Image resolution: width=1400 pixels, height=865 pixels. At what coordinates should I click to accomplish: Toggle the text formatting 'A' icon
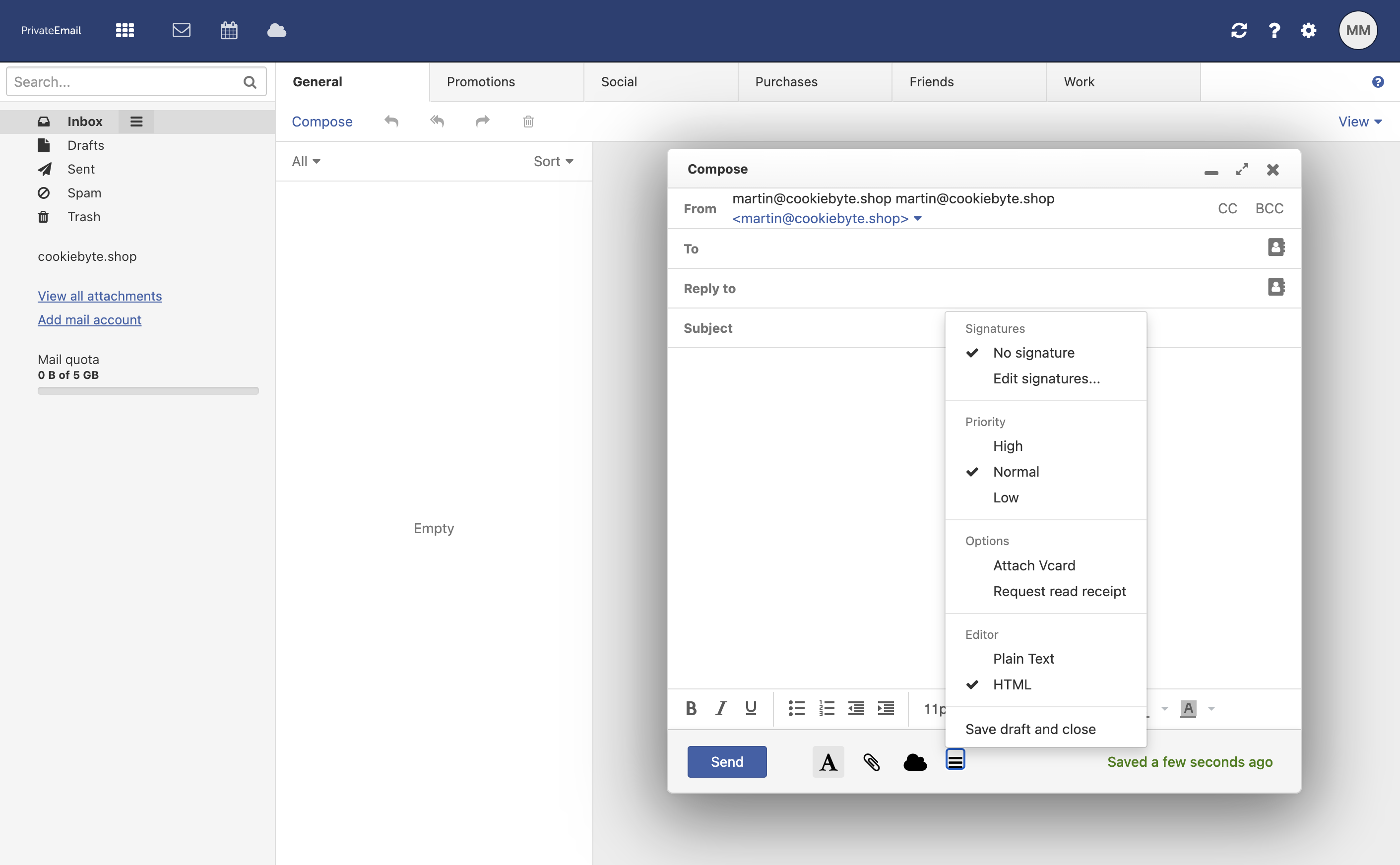point(827,761)
